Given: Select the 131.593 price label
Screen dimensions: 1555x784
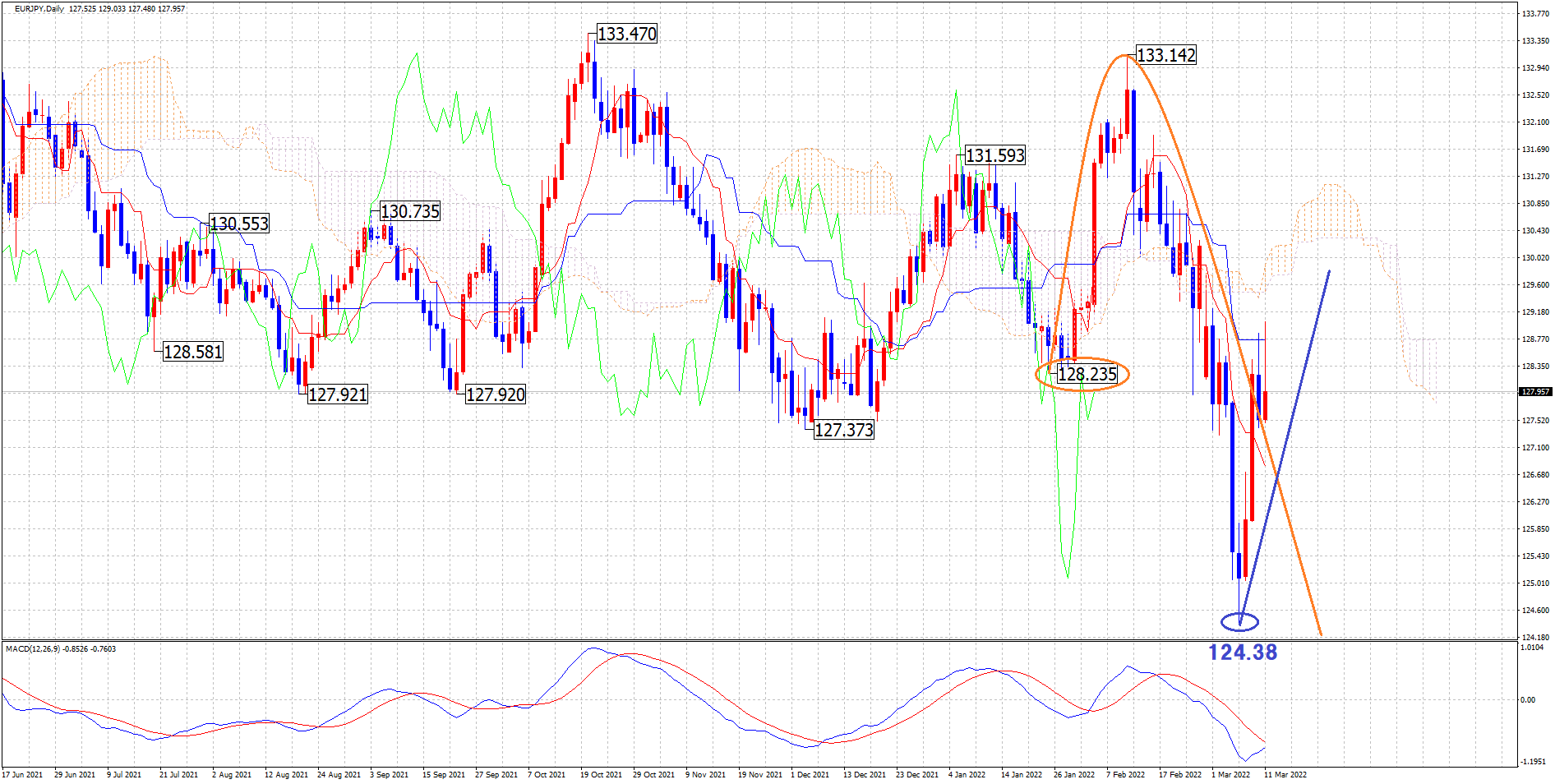Looking at the screenshot, I should 994,155.
